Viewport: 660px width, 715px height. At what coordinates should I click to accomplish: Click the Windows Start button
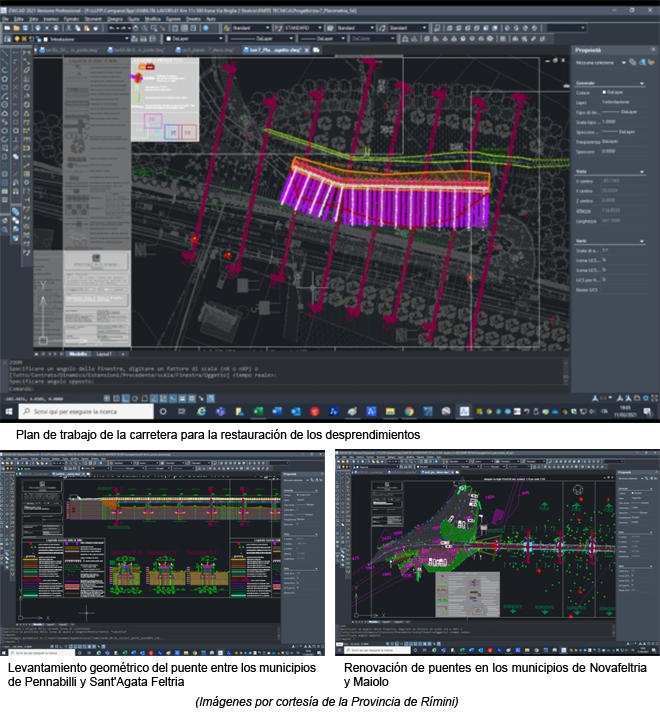click(9, 411)
